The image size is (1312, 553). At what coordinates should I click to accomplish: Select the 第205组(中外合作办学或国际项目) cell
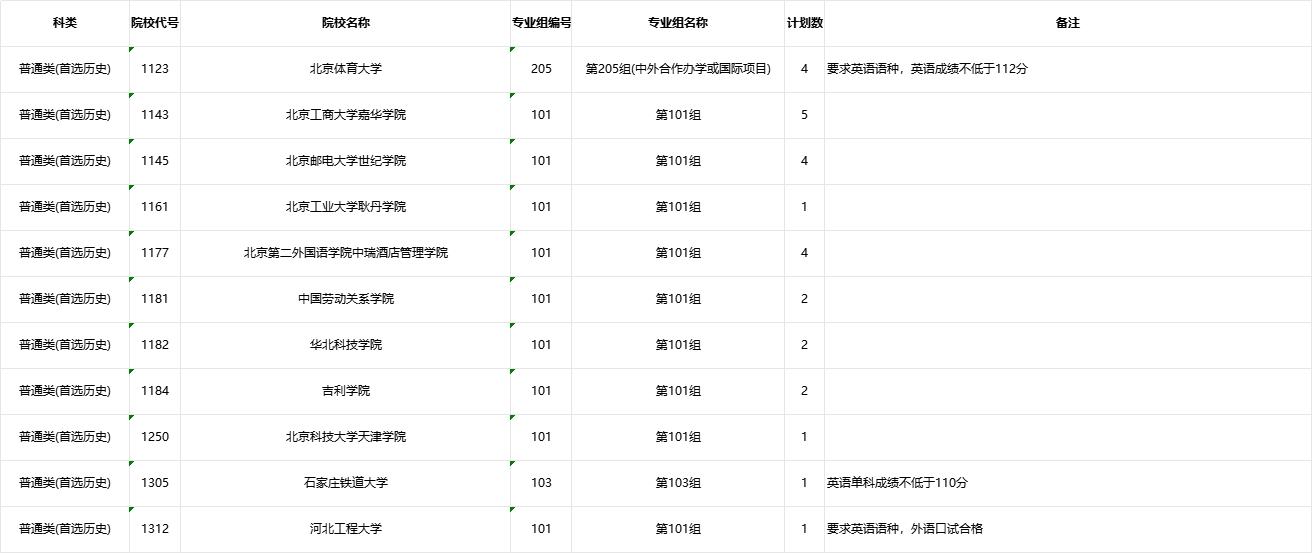pyautogui.click(x=677, y=69)
